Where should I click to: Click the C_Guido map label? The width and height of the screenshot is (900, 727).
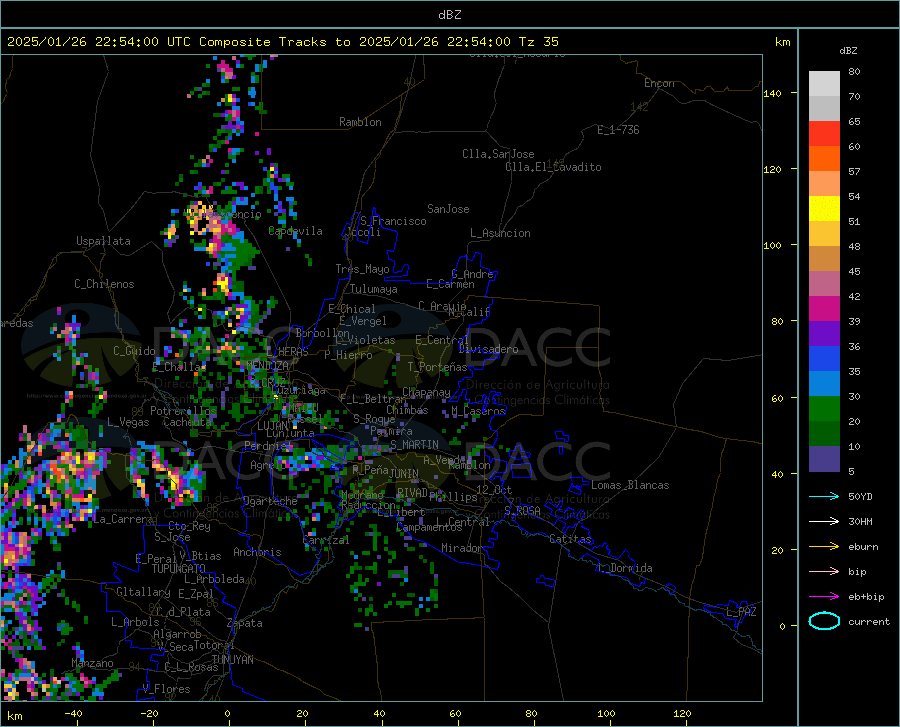134,351
